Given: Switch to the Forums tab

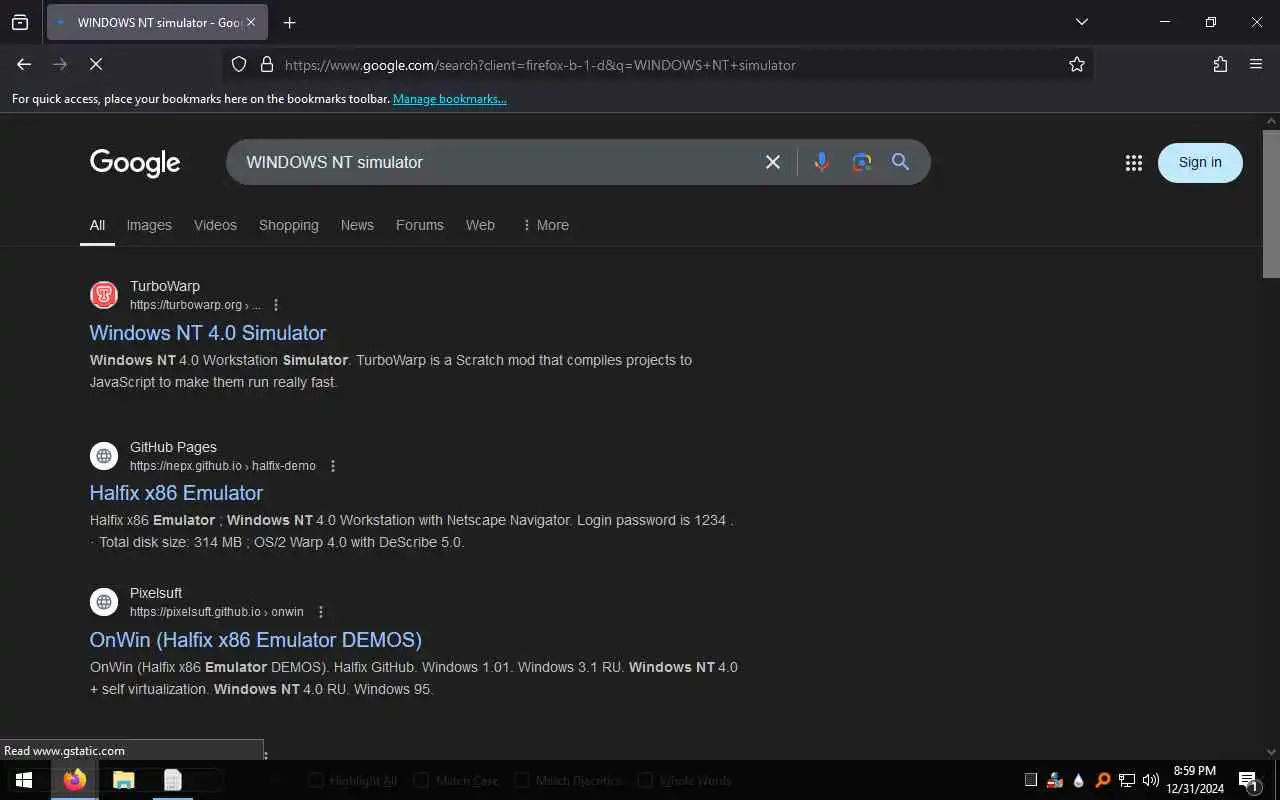Looking at the screenshot, I should click(x=419, y=225).
